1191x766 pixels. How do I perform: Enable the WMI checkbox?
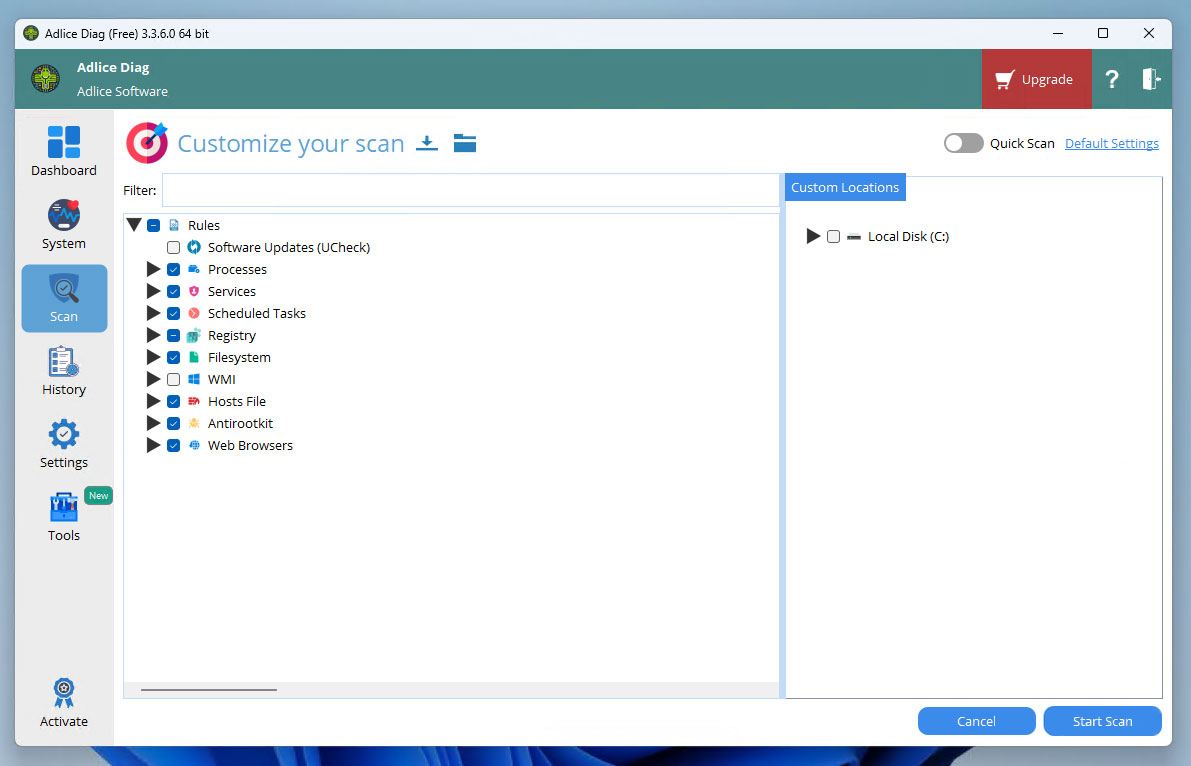point(174,380)
